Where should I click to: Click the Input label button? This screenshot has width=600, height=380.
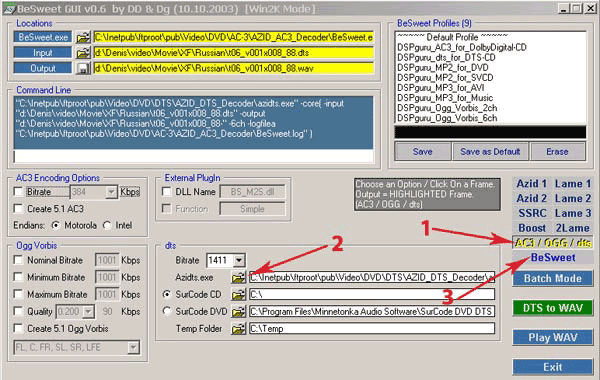(x=43, y=53)
